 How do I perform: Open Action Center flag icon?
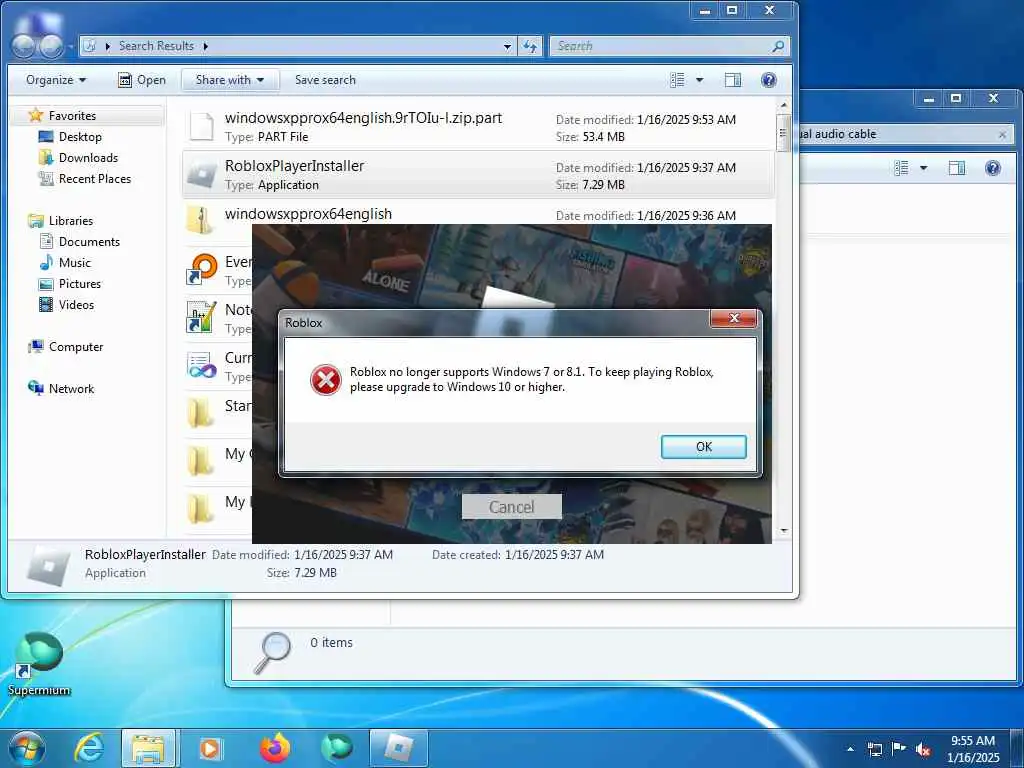(x=899, y=748)
